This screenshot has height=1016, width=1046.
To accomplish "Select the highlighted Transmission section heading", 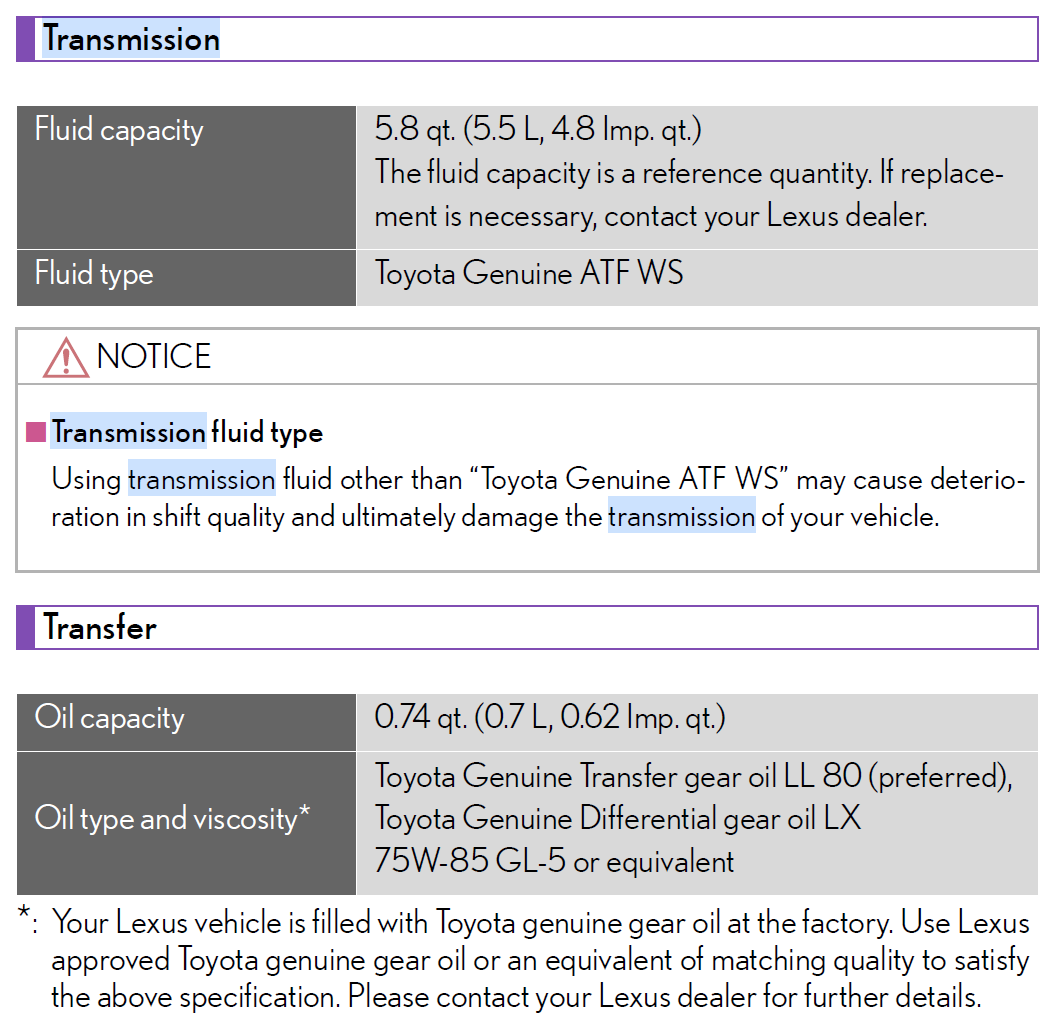I will click(x=131, y=40).
